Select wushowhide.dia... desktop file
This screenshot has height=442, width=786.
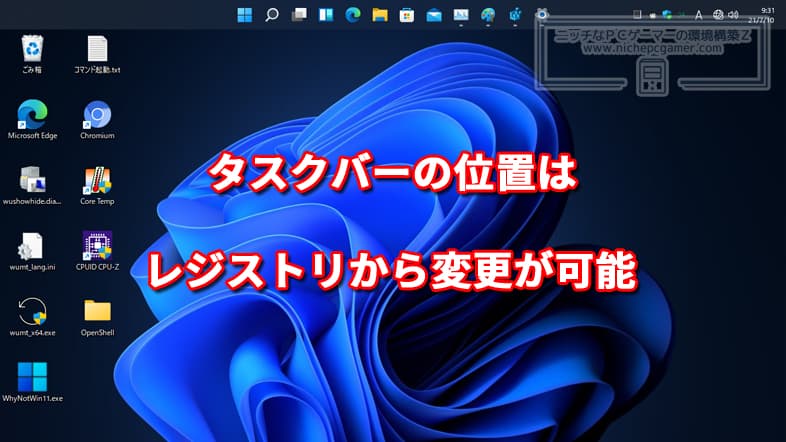point(32,185)
